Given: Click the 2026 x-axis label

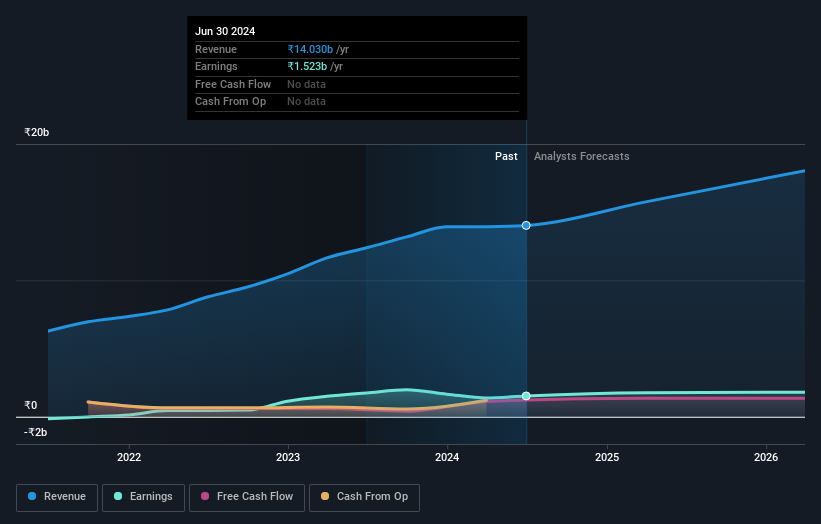Looking at the screenshot, I should 766,457.
